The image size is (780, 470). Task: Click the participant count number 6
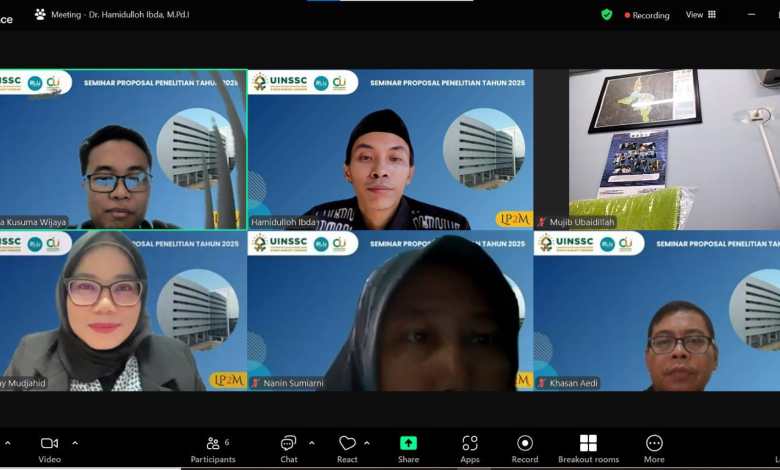click(227, 442)
